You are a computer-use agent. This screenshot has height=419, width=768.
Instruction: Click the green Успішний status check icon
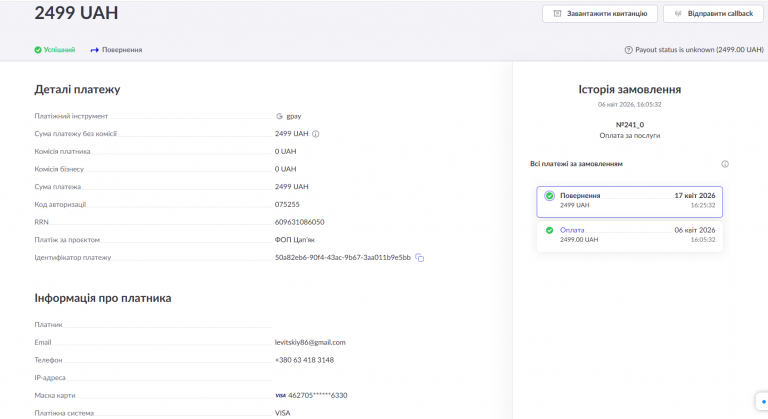coord(38,49)
